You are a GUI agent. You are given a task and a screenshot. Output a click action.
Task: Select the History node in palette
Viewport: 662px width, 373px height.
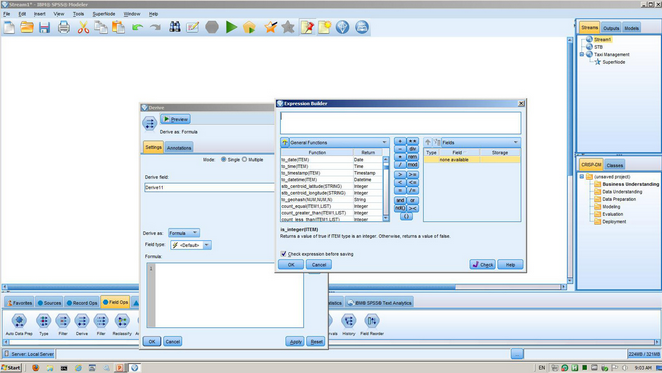click(349, 324)
